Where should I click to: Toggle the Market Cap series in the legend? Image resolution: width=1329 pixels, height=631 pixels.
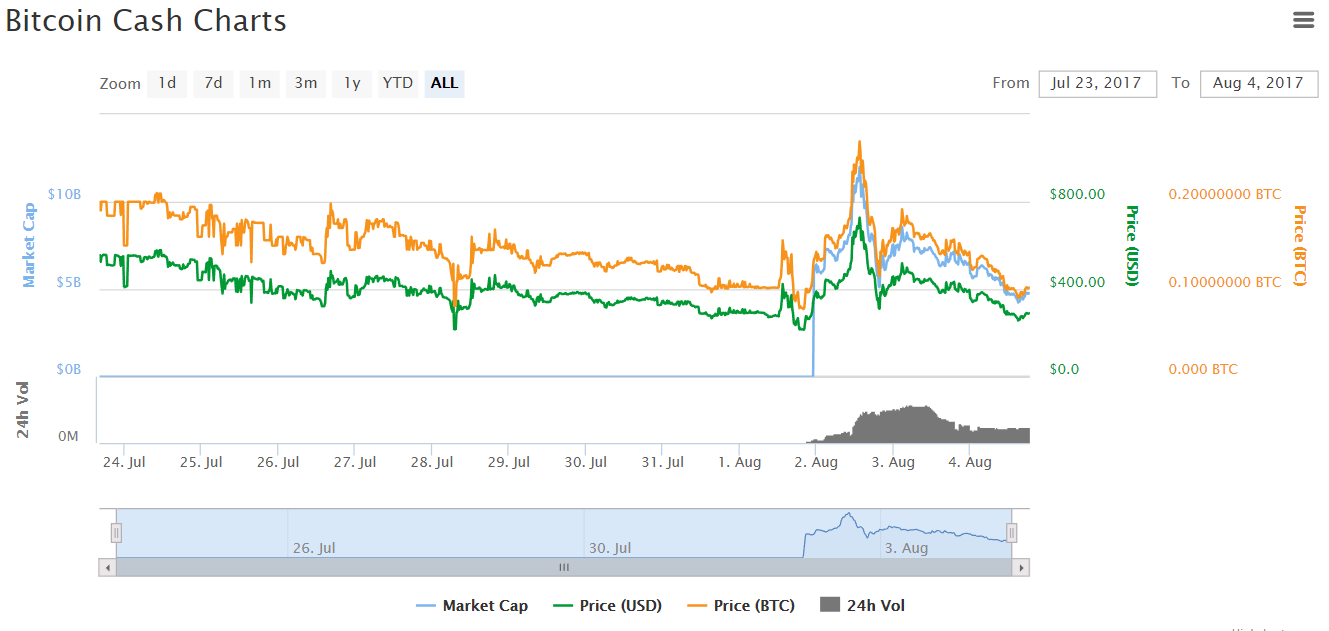[472, 606]
